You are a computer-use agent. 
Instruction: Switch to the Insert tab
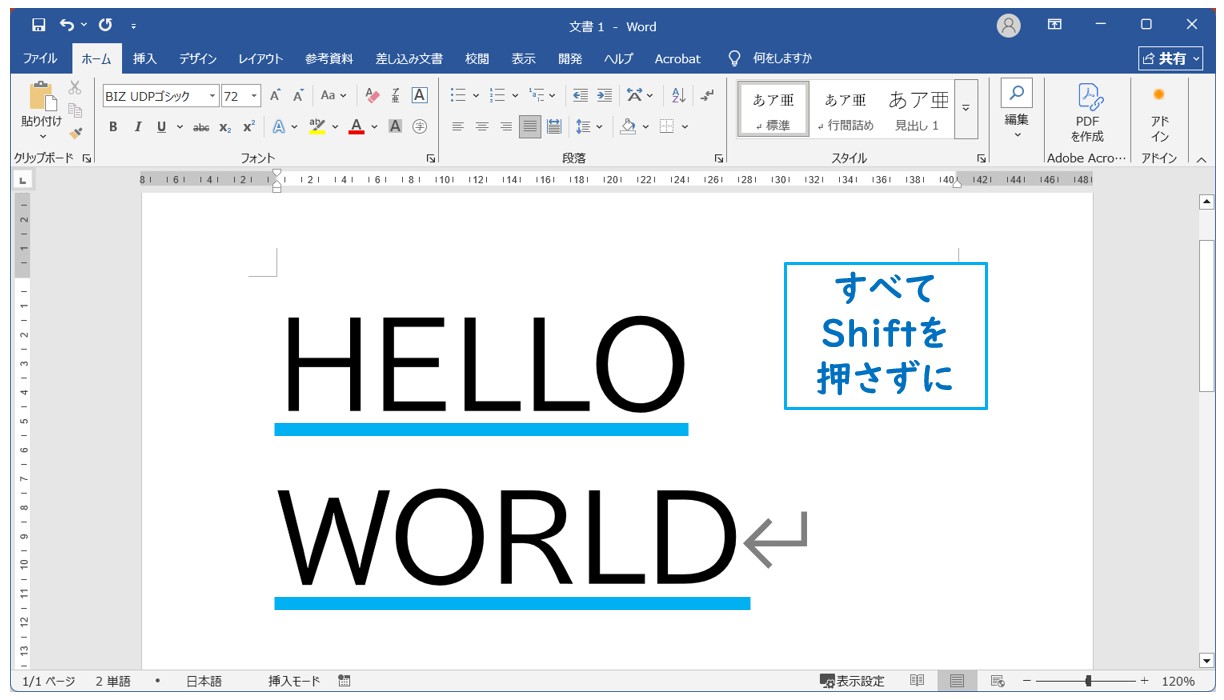tap(145, 58)
